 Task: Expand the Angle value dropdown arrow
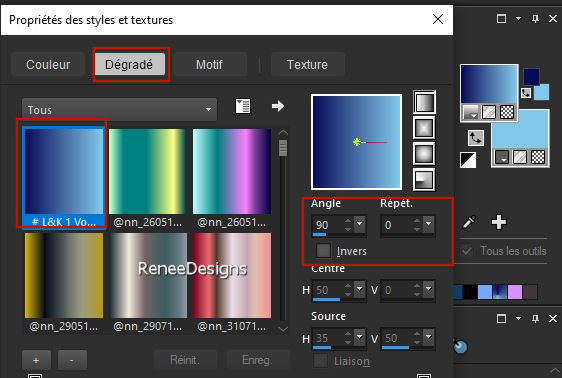359,225
